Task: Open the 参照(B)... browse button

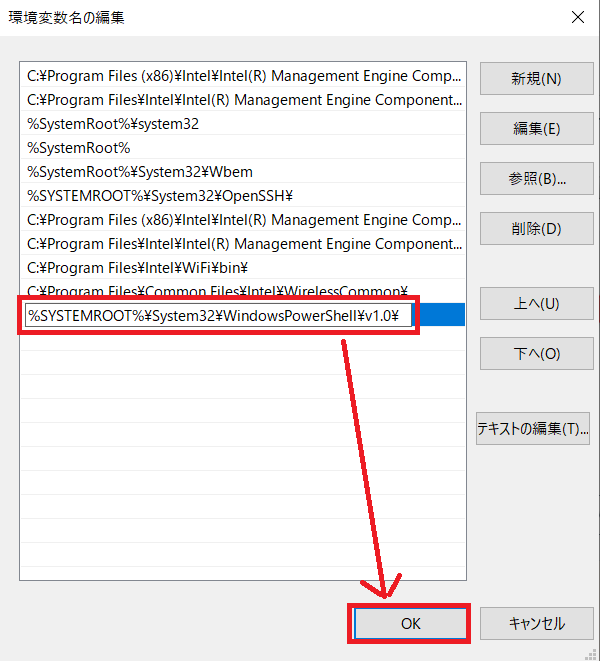Action: [x=536, y=179]
